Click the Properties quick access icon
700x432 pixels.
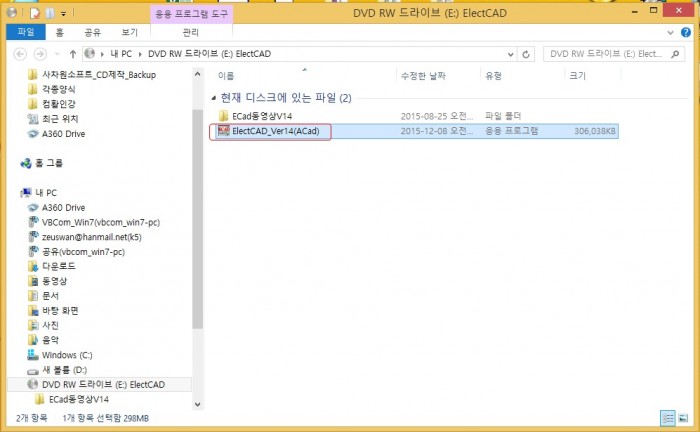pyautogui.click(x=35, y=13)
